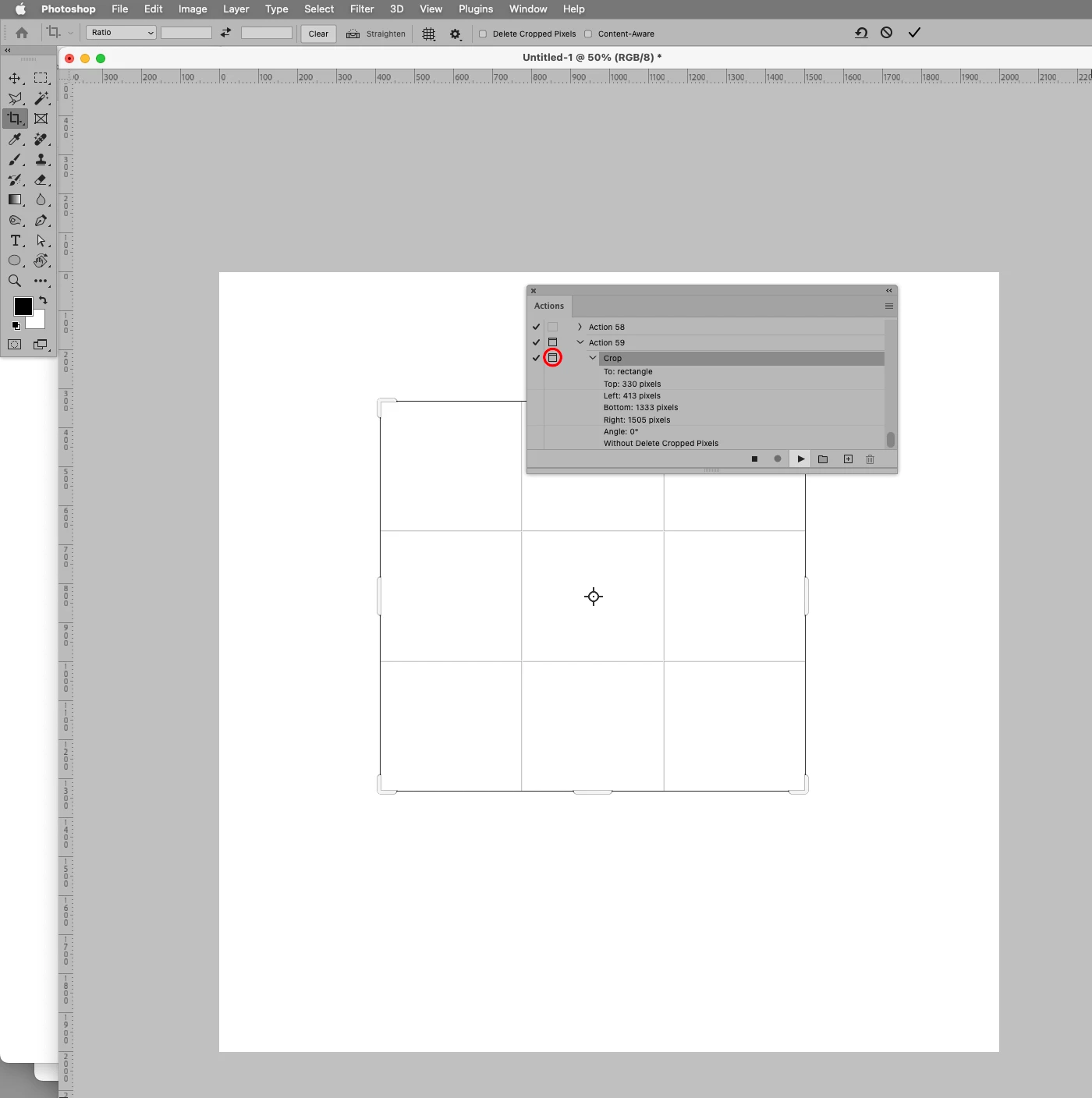
Task: Select the History Brush tool
Action: (x=15, y=179)
